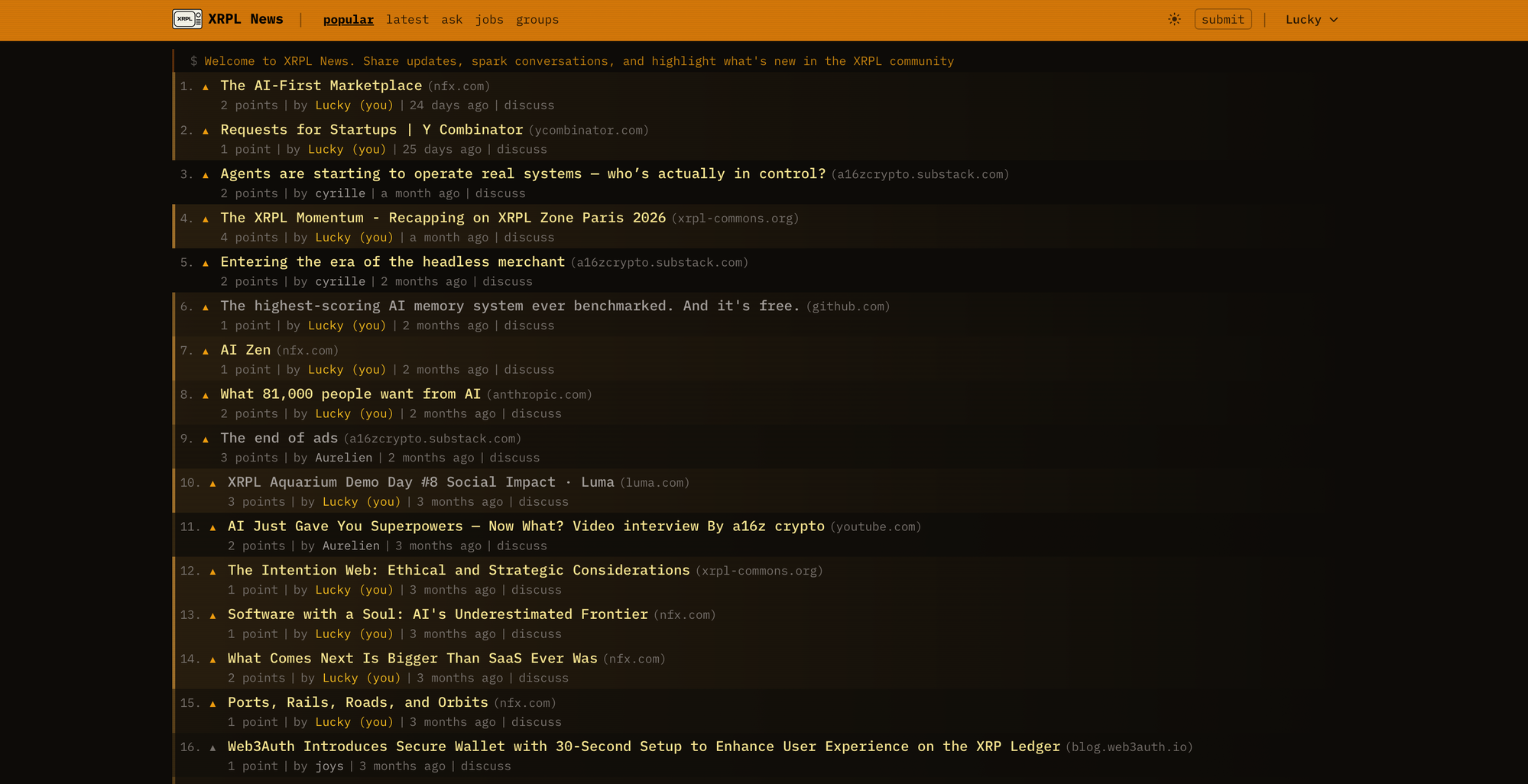Filter by nfx.com domain on 'AI-First Marketplace'
Image resolution: width=1528 pixels, height=784 pixels.
(459, 86)
